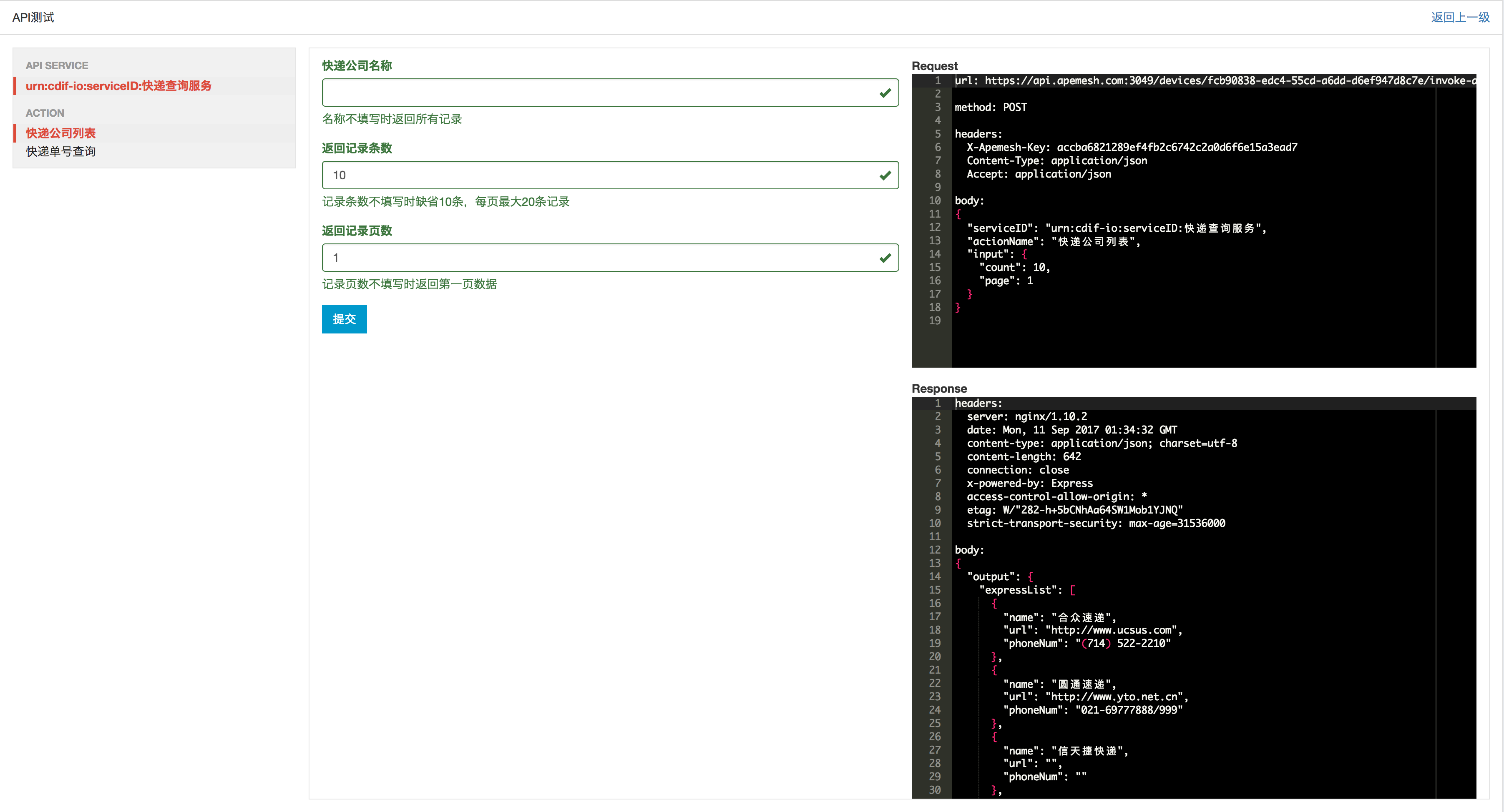
Task: Click the 信天捷快递 name line
Action: (1066, 751)
